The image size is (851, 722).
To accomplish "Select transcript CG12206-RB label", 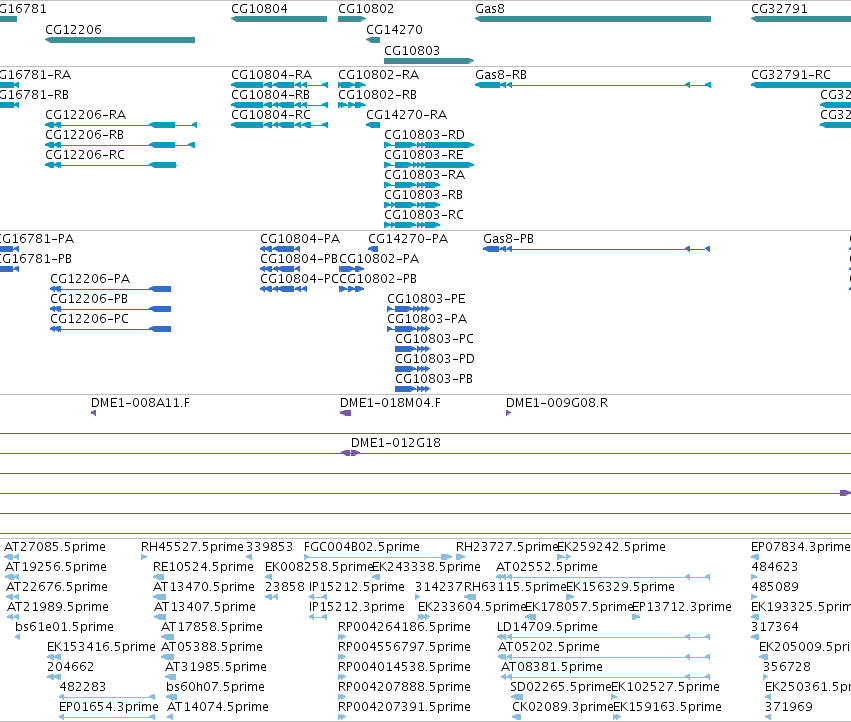I will (85, 135).
